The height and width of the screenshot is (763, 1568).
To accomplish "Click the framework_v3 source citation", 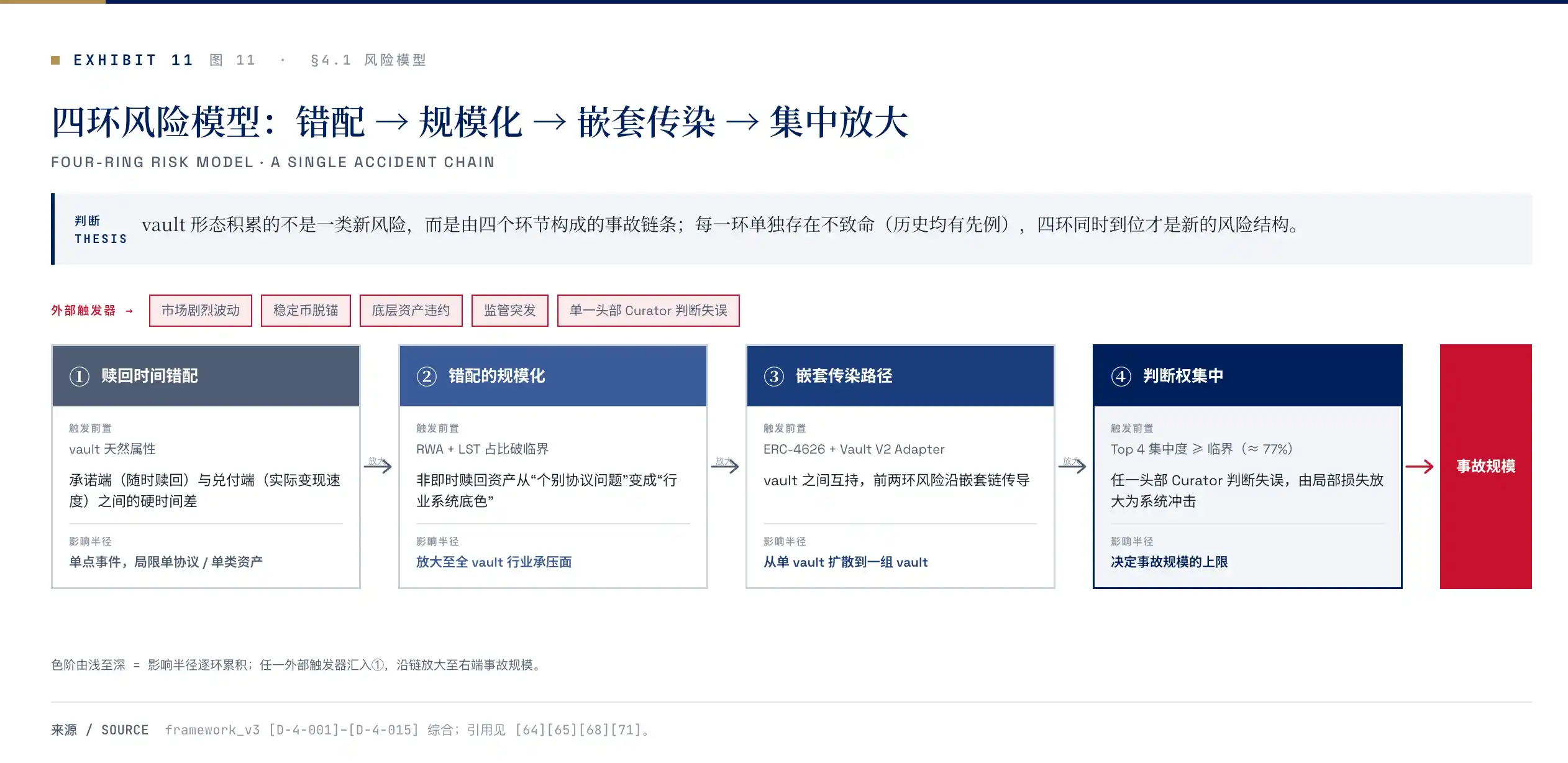I will [x=408, y=730].
